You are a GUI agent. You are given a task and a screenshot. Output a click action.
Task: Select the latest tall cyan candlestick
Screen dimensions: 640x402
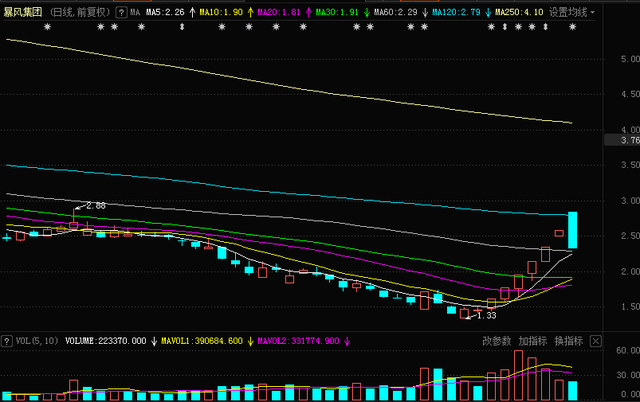click(x=573, y=230)
